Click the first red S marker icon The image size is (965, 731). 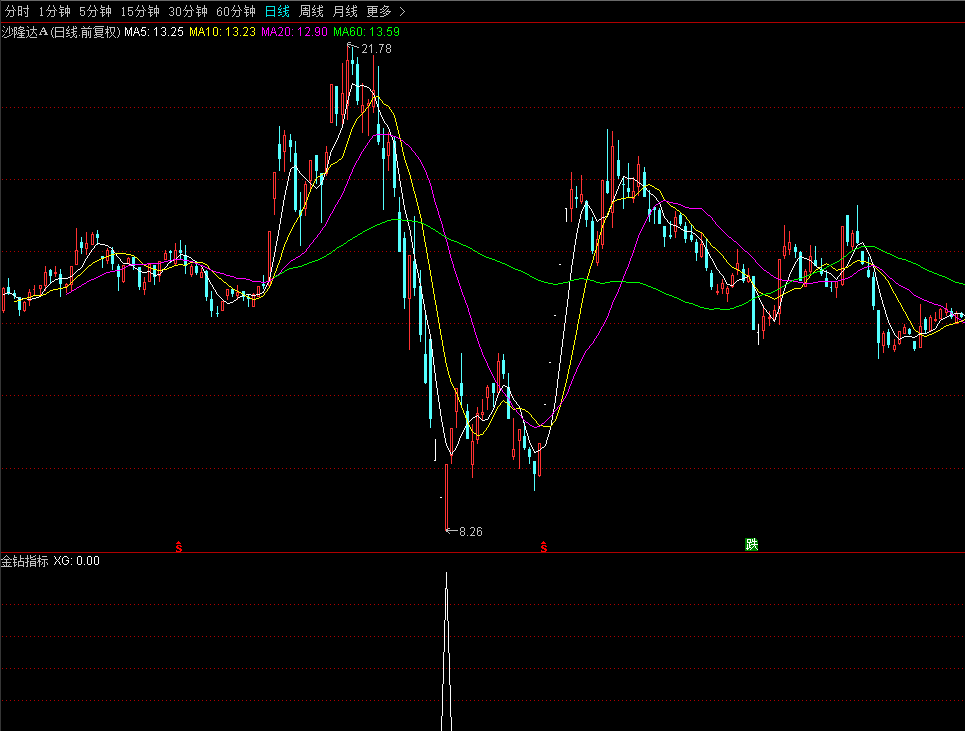(x=178, y=545)
